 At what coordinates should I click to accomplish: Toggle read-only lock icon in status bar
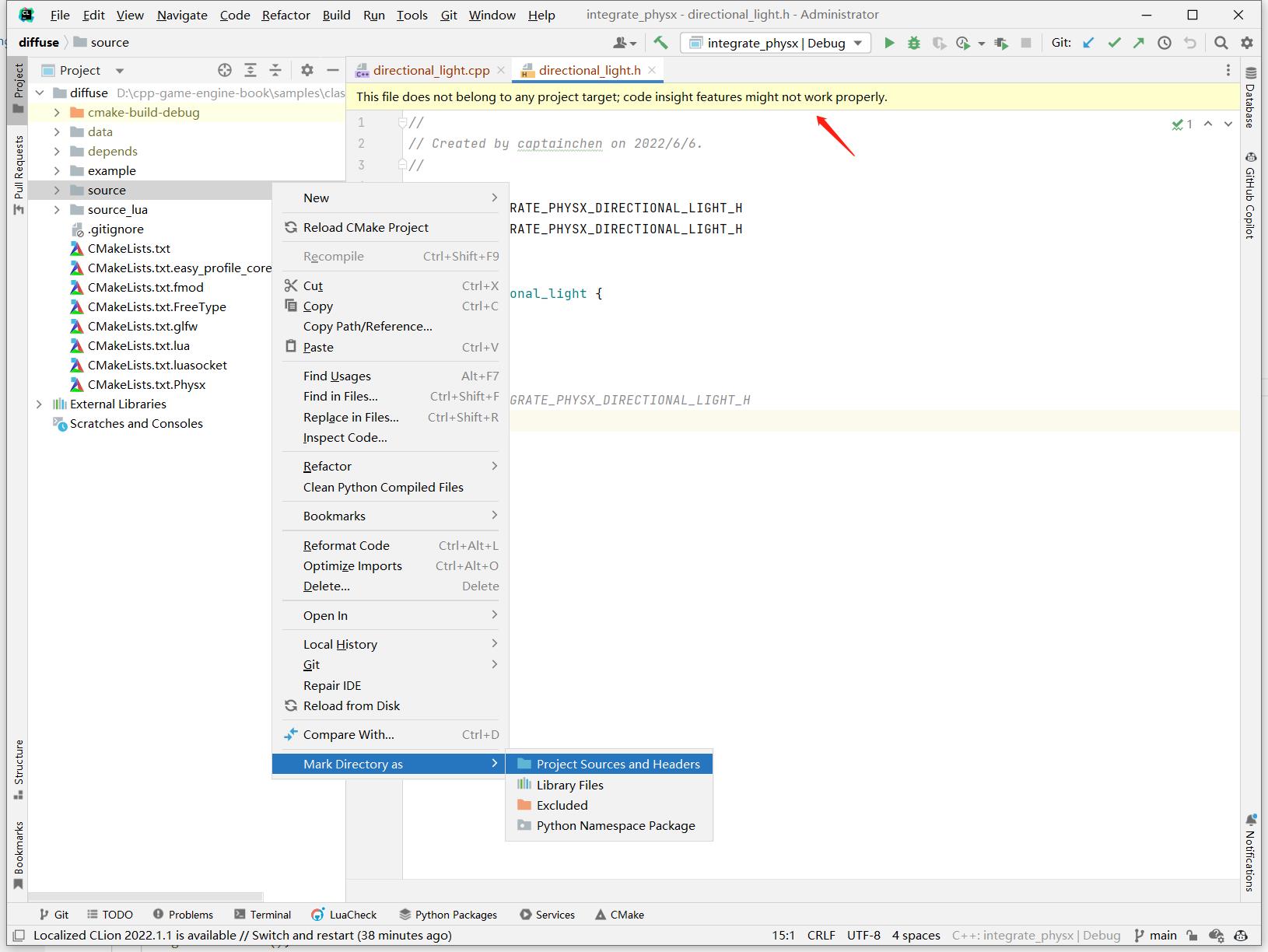point(1192,935)
